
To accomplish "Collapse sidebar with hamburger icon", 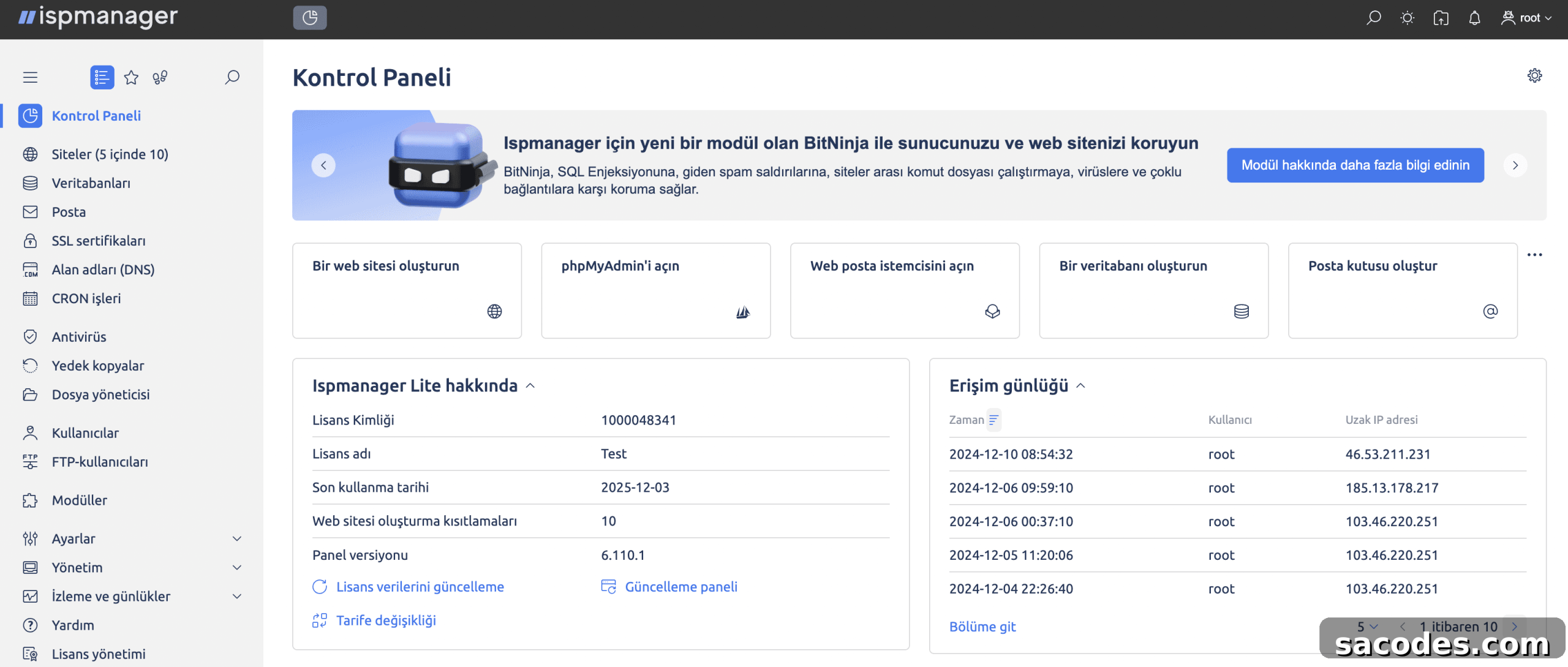I will 30,77.
